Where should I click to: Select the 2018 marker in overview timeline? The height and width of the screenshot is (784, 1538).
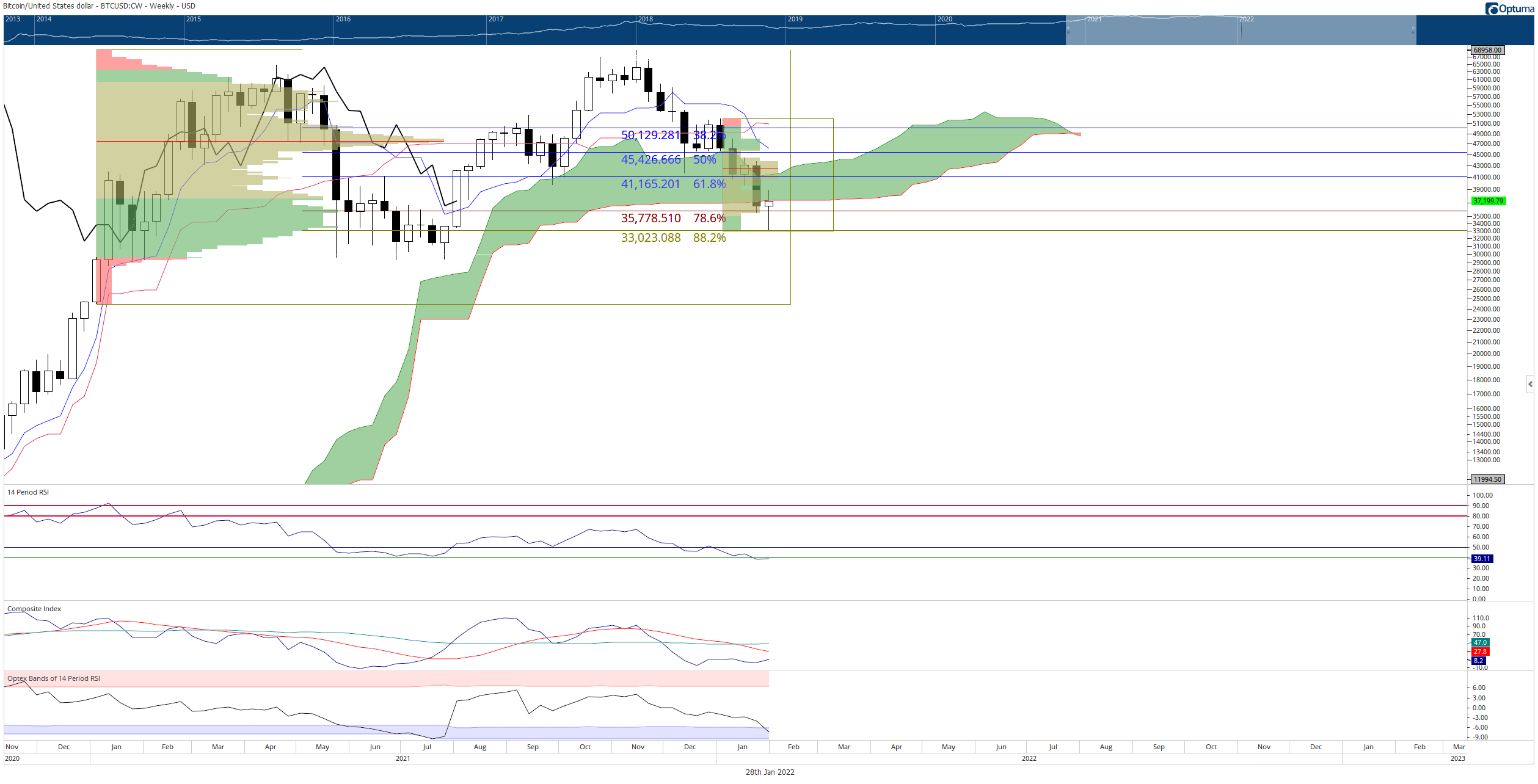pos(646,19)
